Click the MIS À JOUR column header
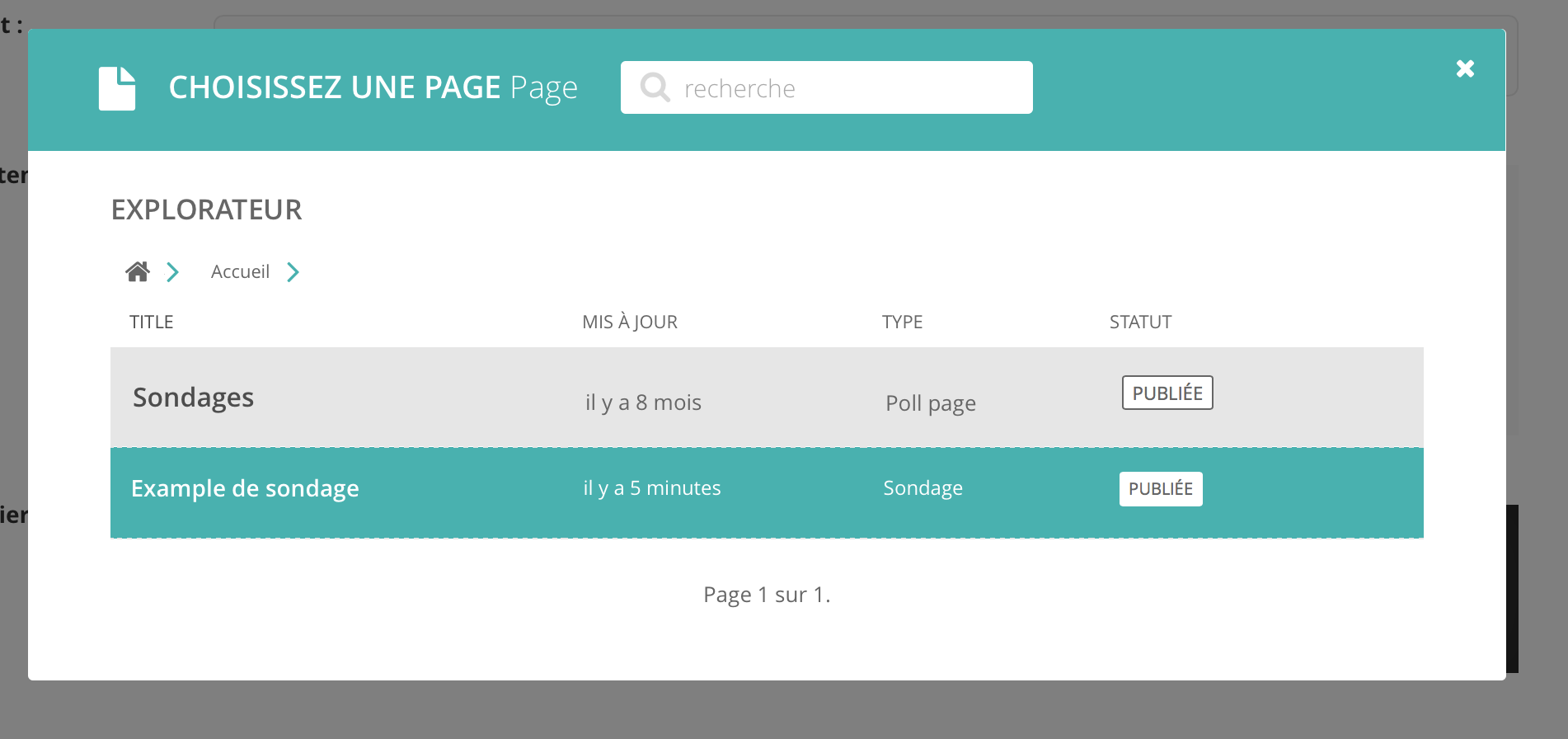This screenshot has height=739, width=1568. [x=630, y=322]
